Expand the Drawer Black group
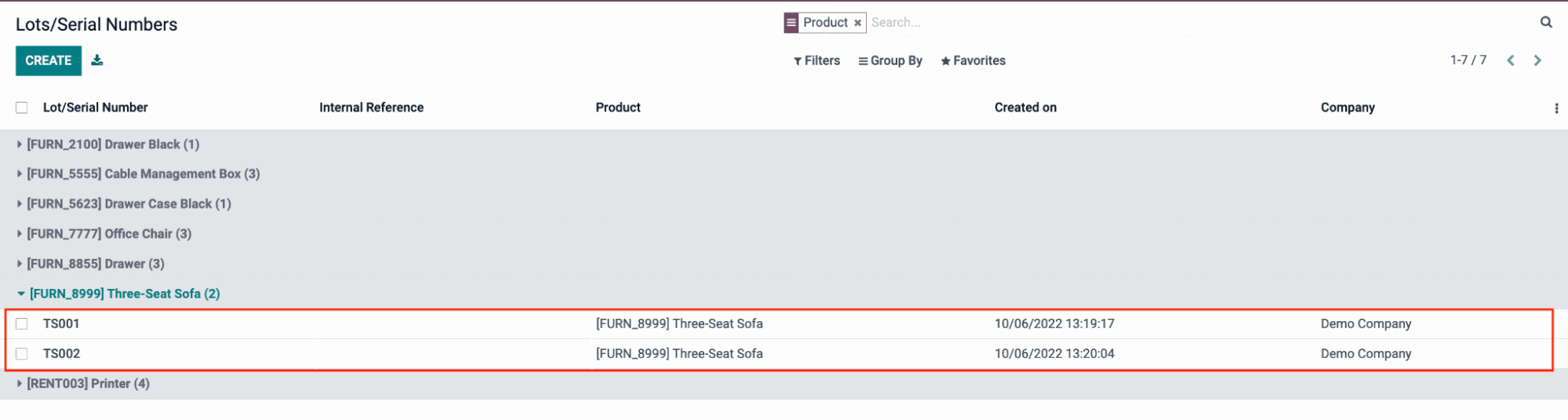Viewport: 1568px width, 420px height. (113, 144)
